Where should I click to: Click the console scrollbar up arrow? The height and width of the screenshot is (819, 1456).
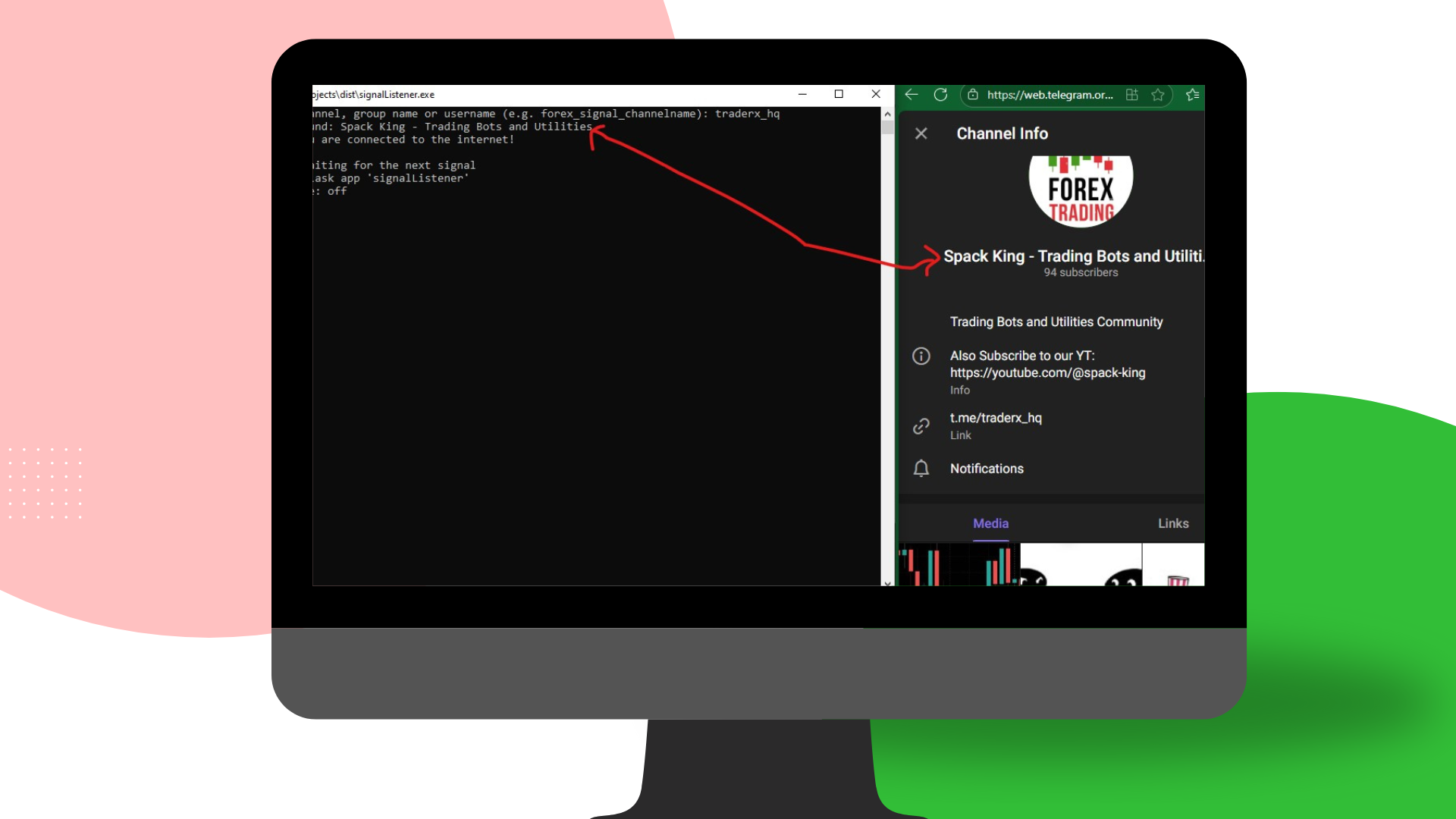point(887,115)
